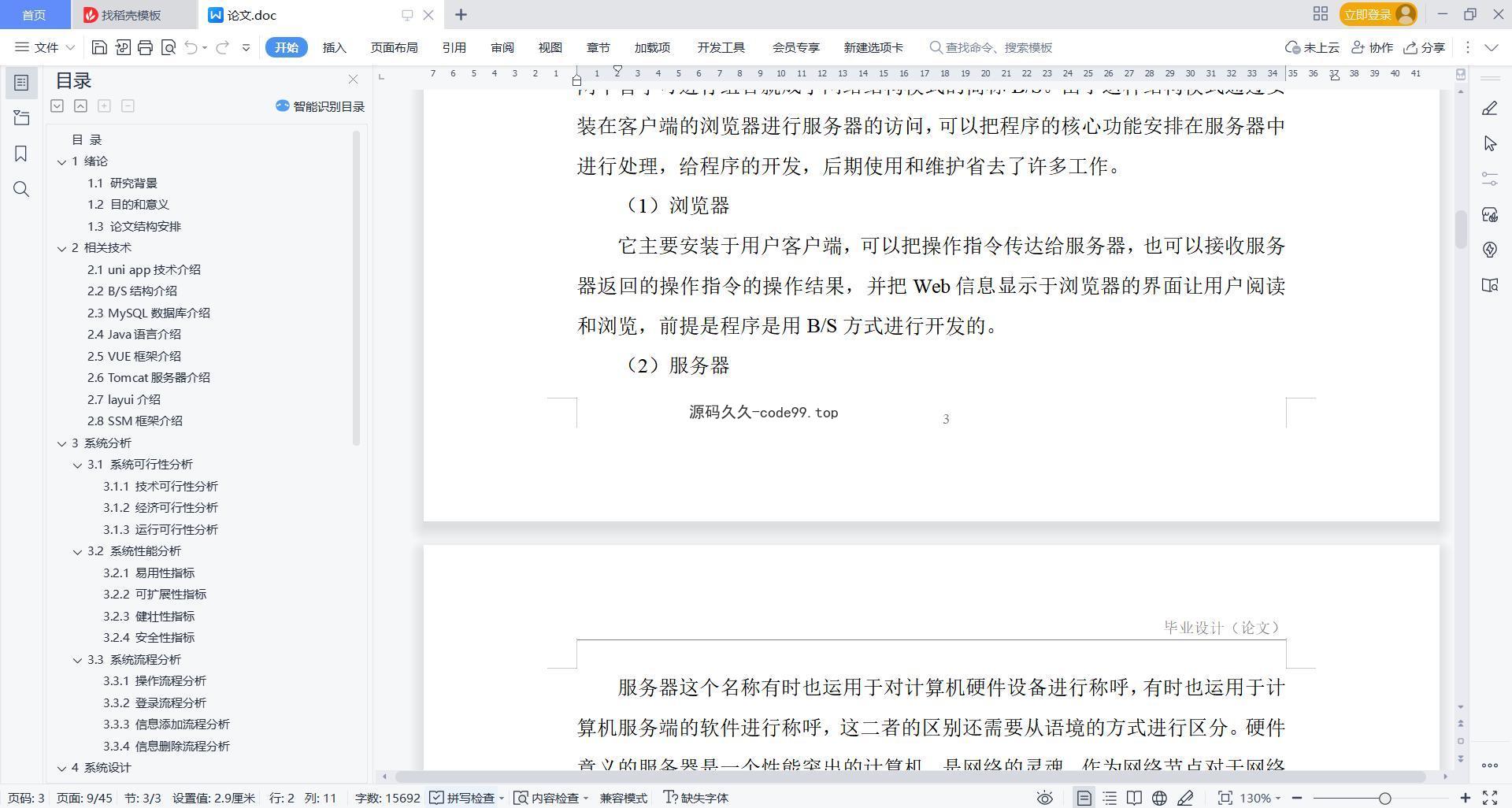Click the document vertical scrollbar thumb

(x=1461, y=228)
